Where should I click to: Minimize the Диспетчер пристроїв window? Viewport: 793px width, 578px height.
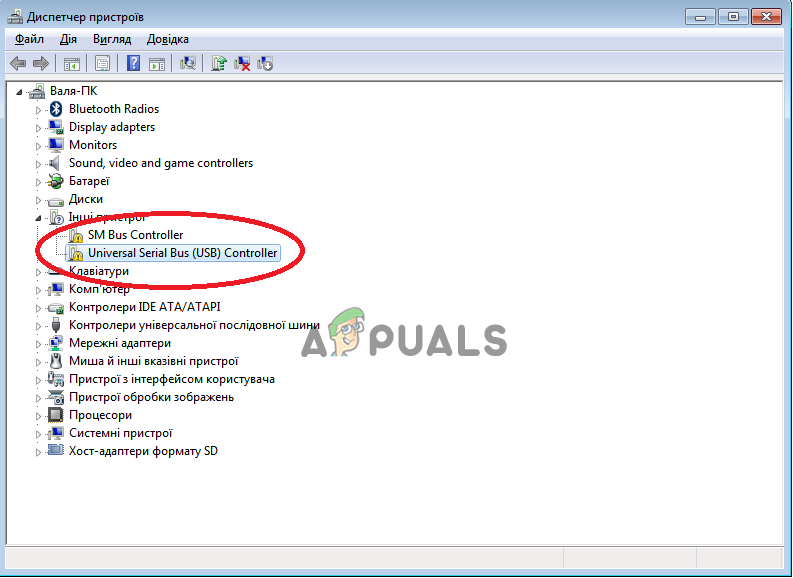click(x=700, y=17)
